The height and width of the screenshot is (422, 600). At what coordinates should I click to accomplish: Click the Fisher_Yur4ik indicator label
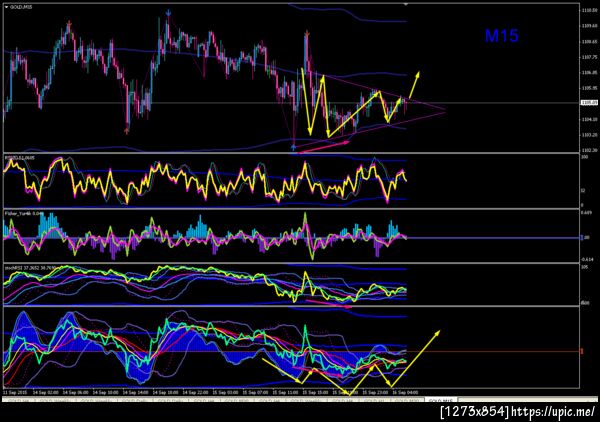[x=24, y=213]
